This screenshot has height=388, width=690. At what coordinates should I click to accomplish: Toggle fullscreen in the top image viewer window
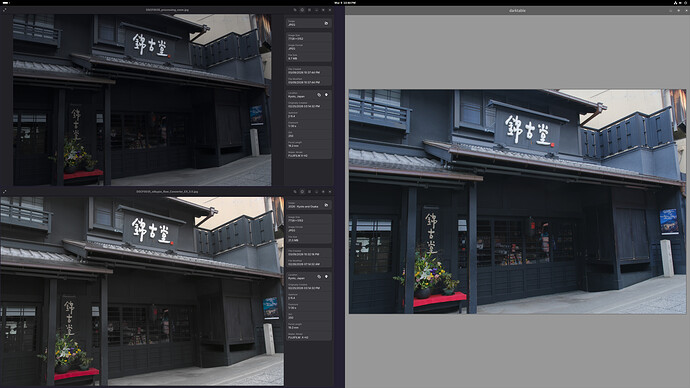pos(4,10)
